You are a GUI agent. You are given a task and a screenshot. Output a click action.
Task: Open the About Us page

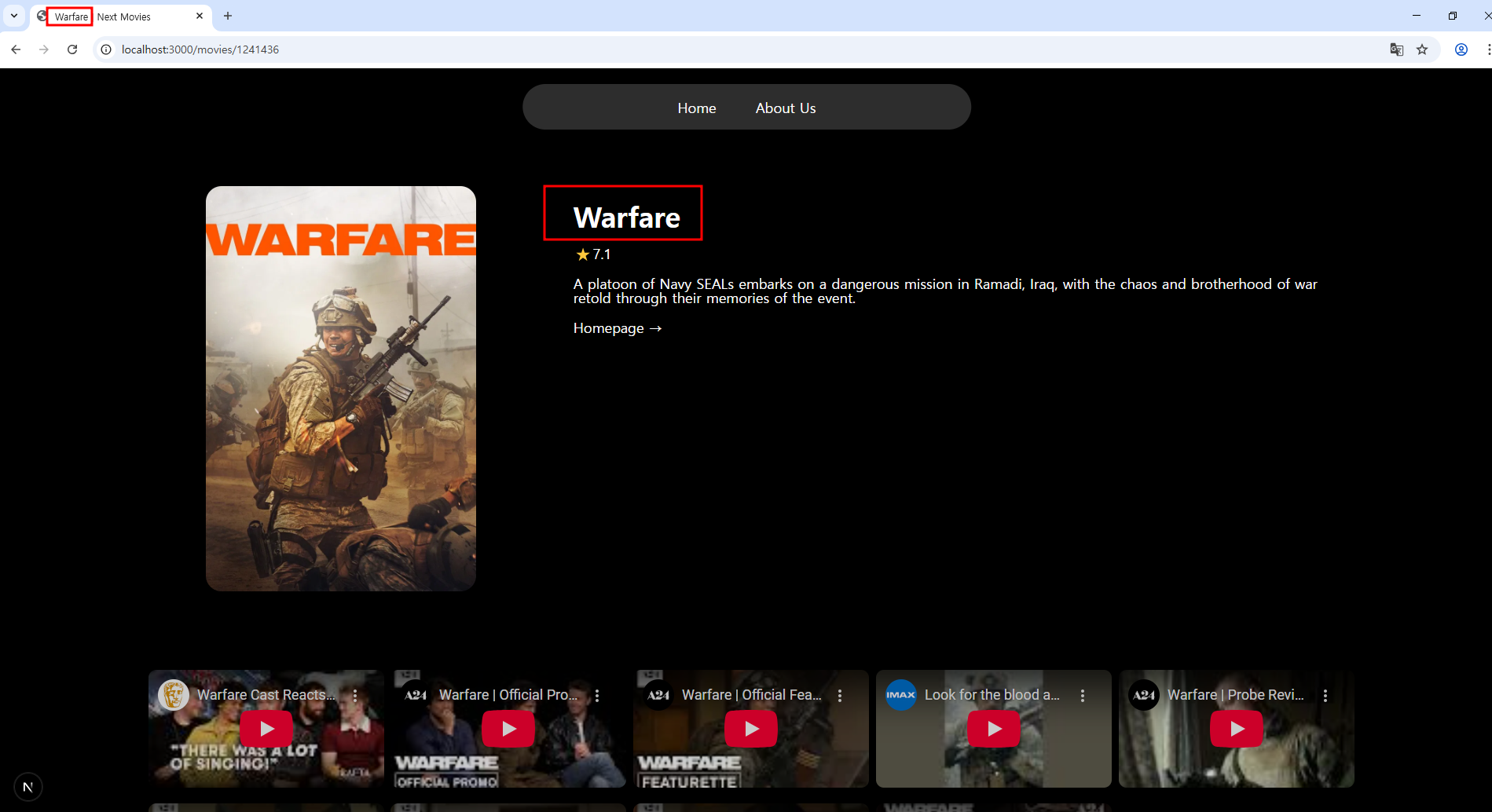786,108
